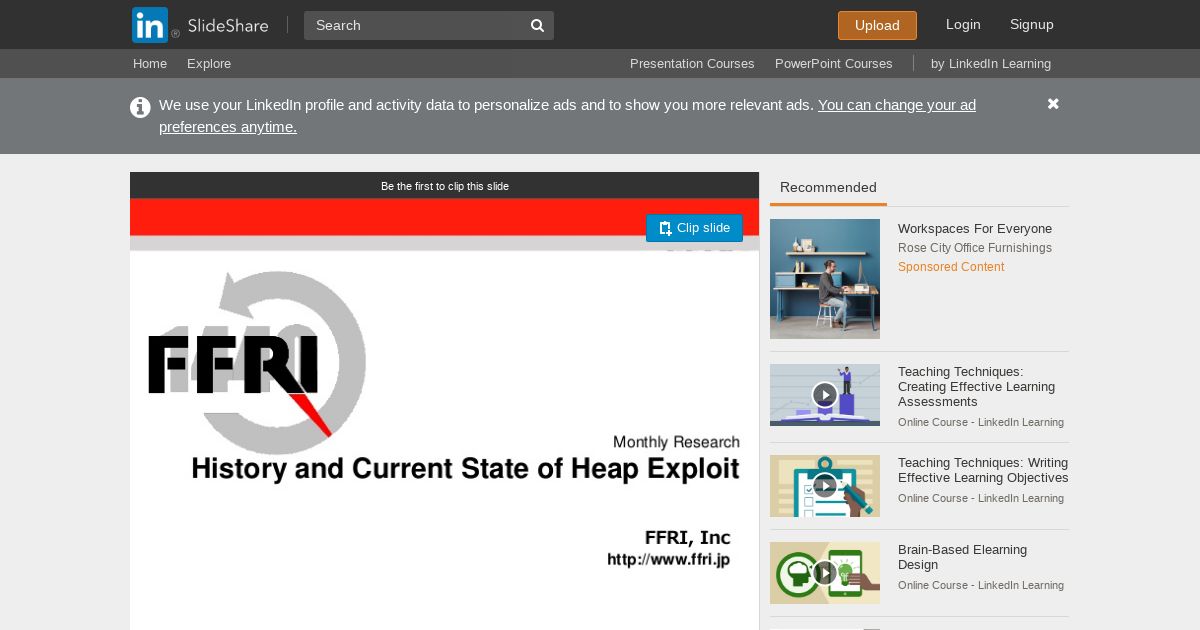Open Workspaces For Everyone title link
The width and height of the screenshot is (1200, 630).
pyautogui.click(x=975, y=228)
